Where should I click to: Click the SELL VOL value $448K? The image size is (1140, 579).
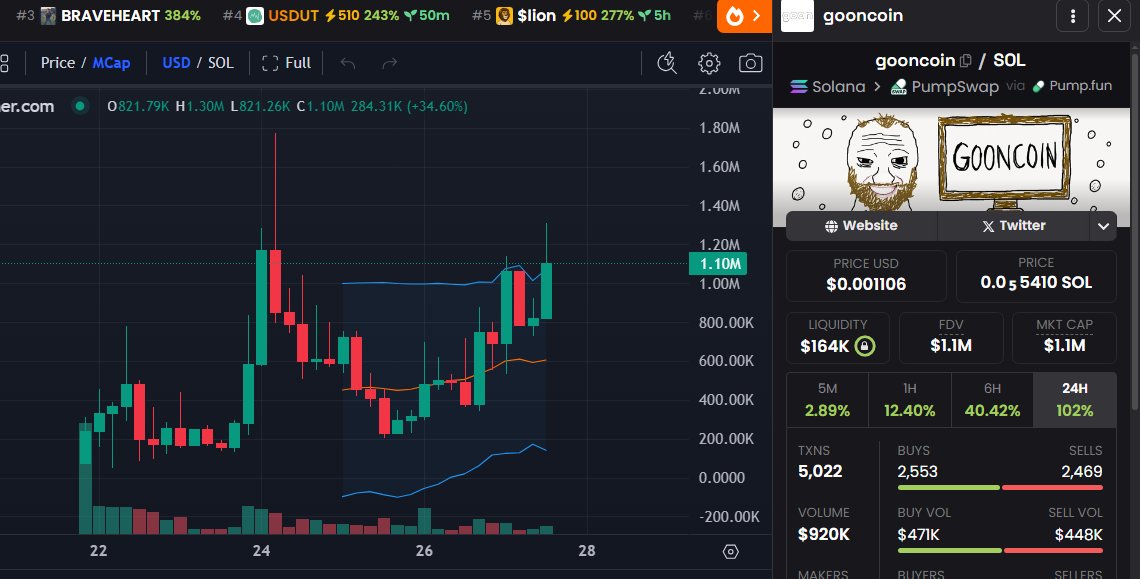1079,535
